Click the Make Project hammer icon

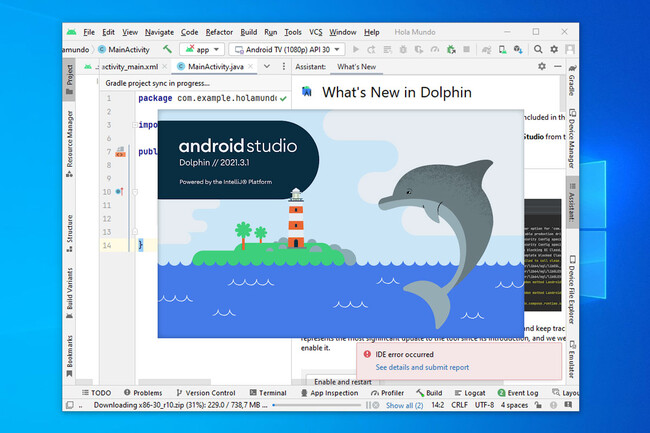[167, 49]
